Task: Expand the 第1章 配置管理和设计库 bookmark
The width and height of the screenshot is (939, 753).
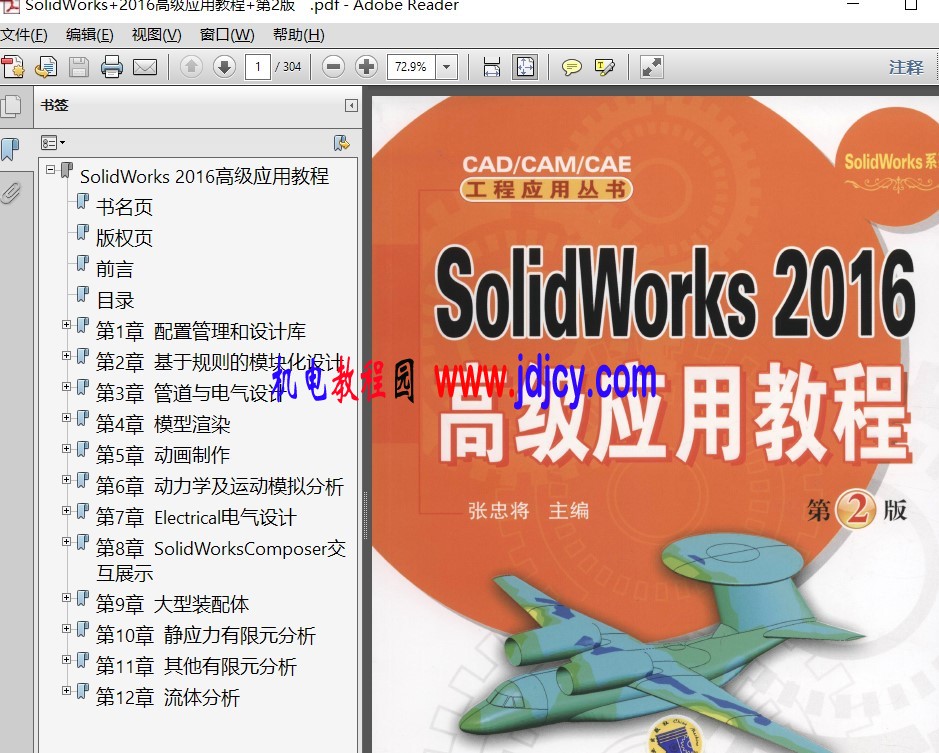Action: click(x=66, y=325)
